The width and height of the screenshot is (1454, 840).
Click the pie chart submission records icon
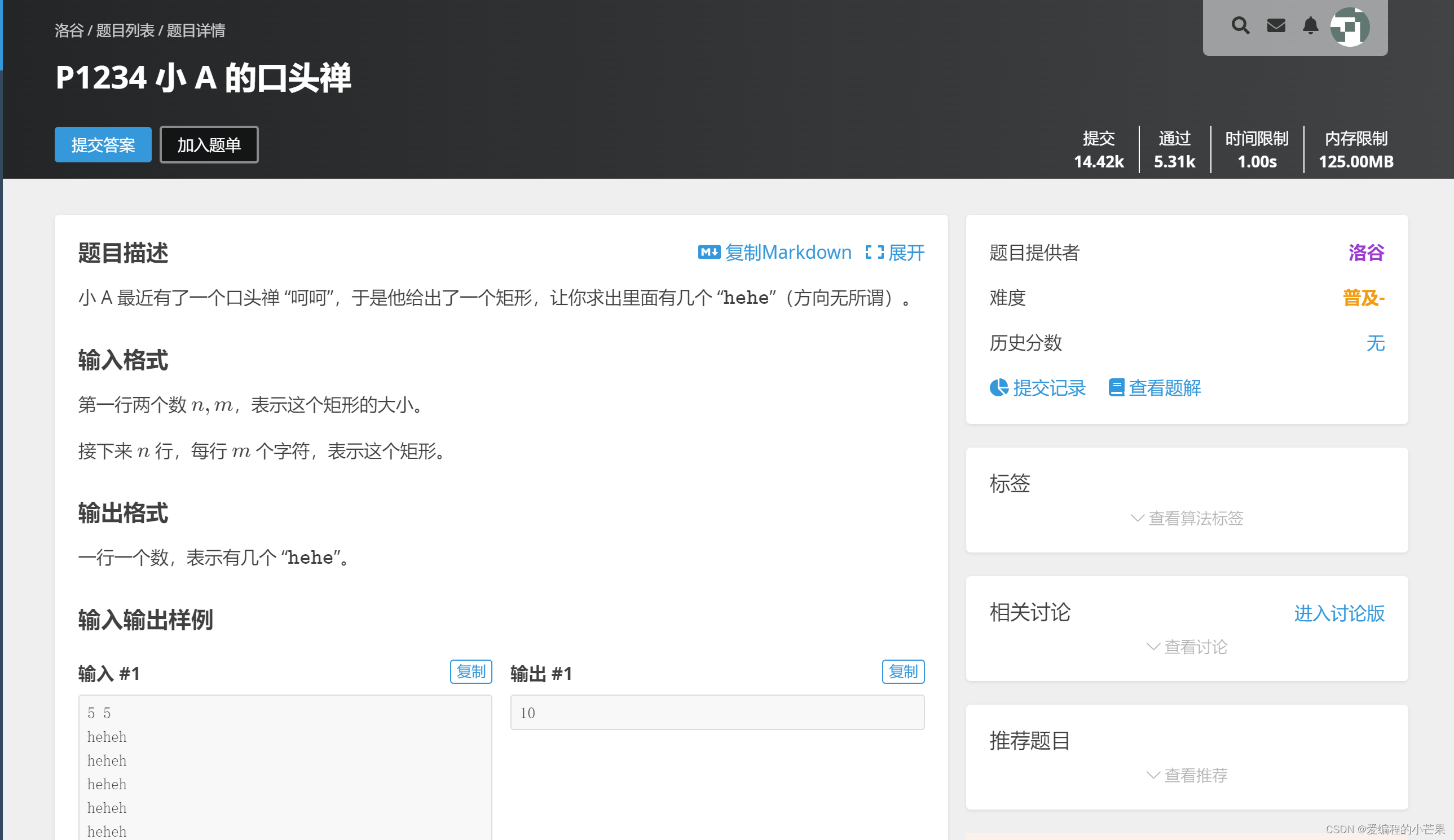(x=999, y=388)
